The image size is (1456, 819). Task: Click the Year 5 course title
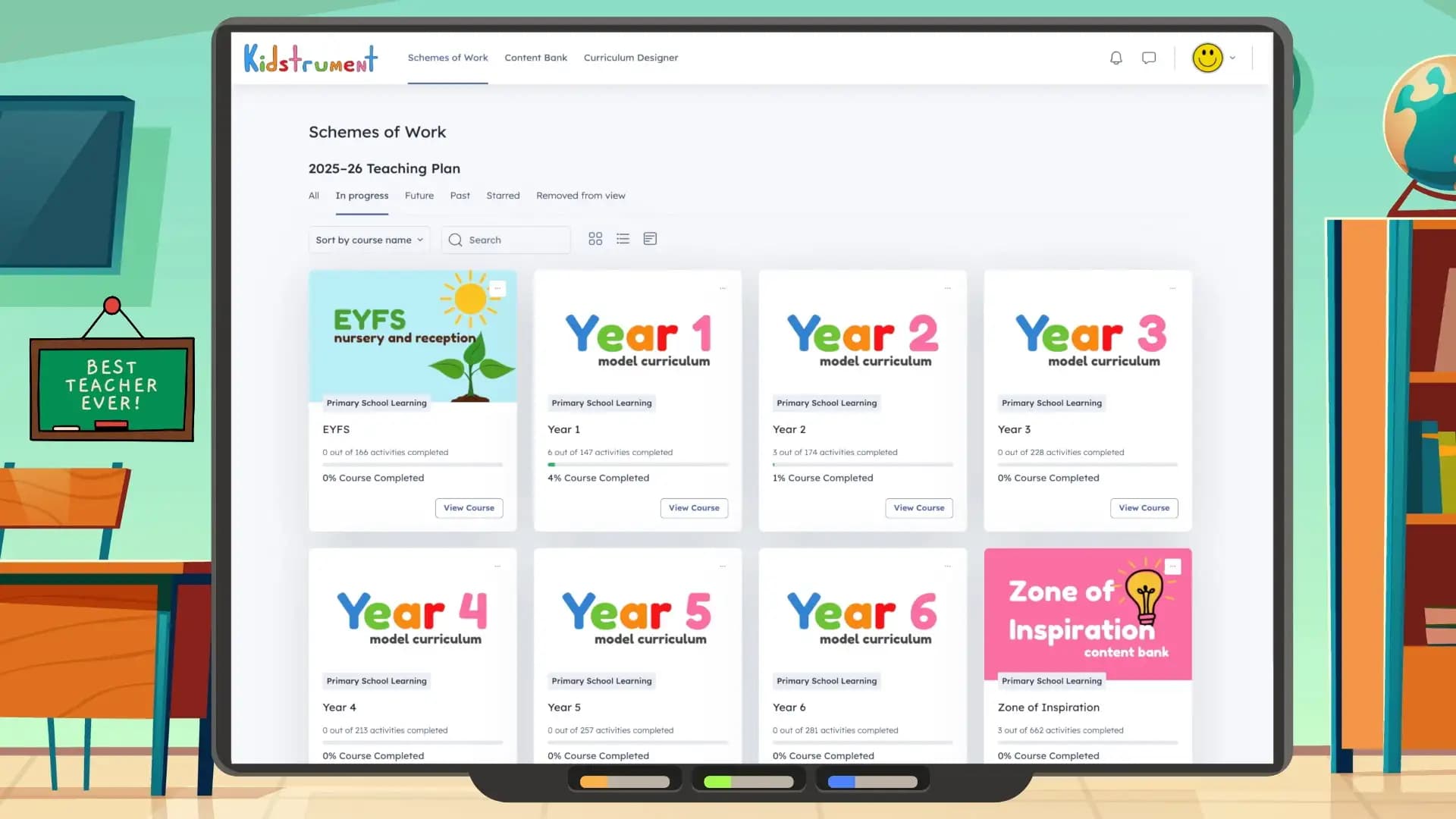(x=563, y=708)
